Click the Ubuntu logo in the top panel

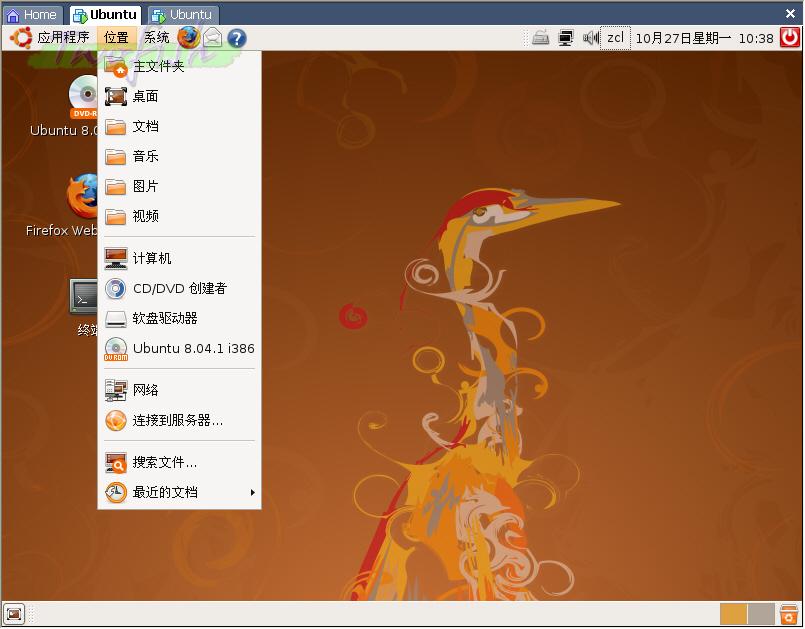pyautogui.click(x=21, y=37)
